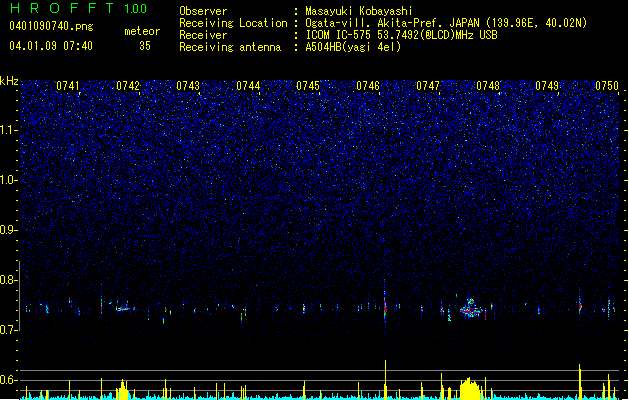Click ICOM IC-575 receiver details
The height and width of the screenshot is (400, 629).
[401, 35]
